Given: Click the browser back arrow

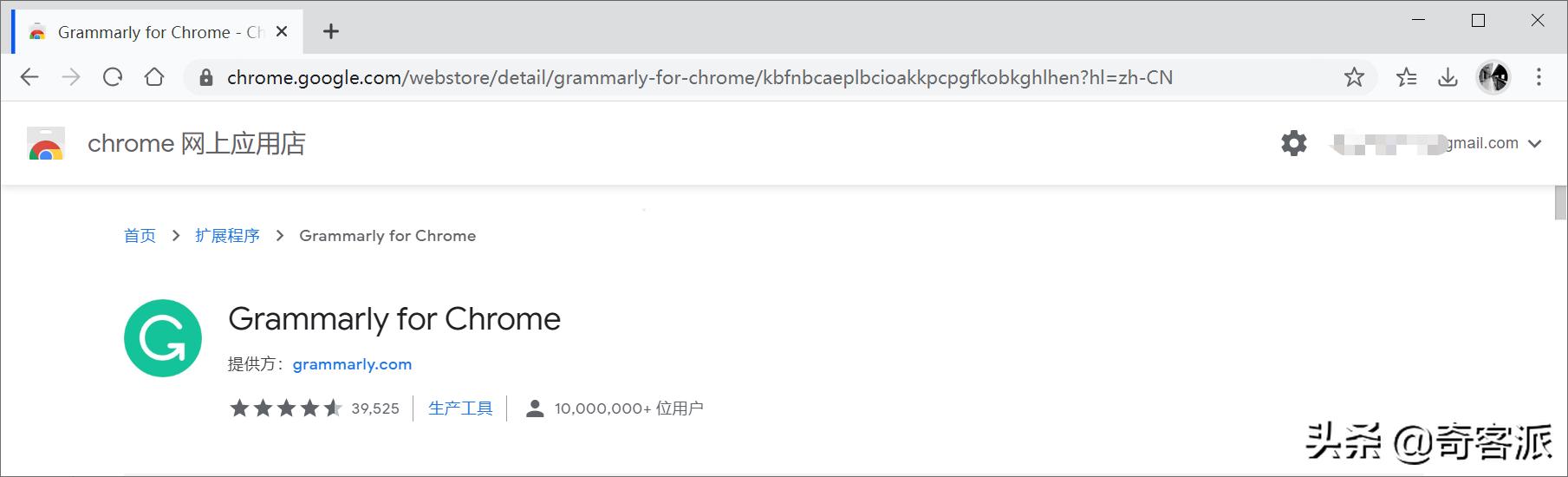Looking at the screenshot, I should [29, 77].
